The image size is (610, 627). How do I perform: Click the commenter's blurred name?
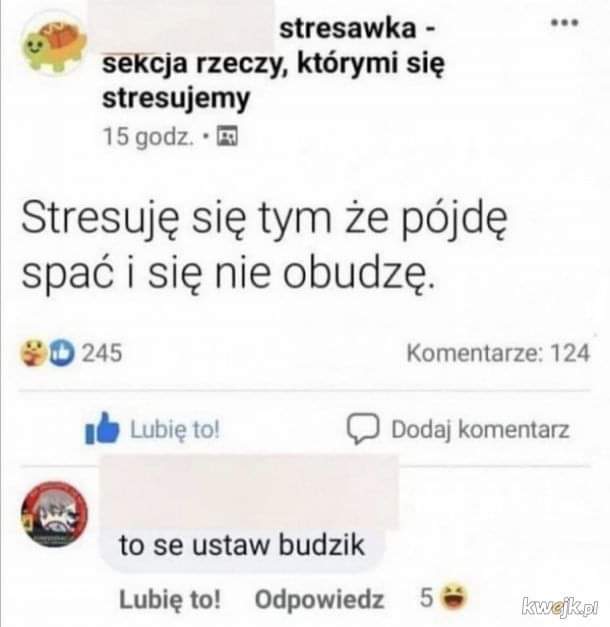coord(249,493)
